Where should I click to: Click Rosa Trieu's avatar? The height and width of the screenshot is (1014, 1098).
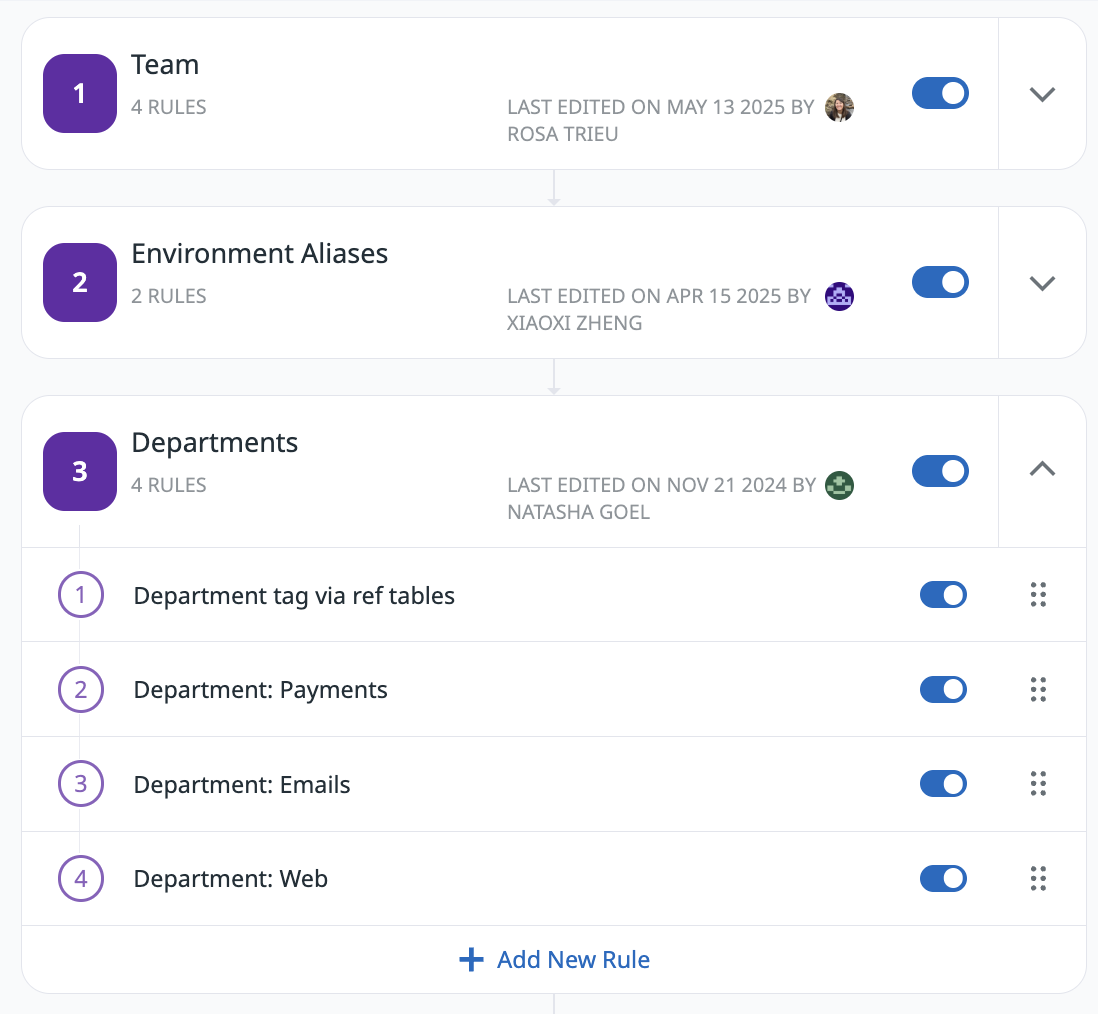point(839,107)
